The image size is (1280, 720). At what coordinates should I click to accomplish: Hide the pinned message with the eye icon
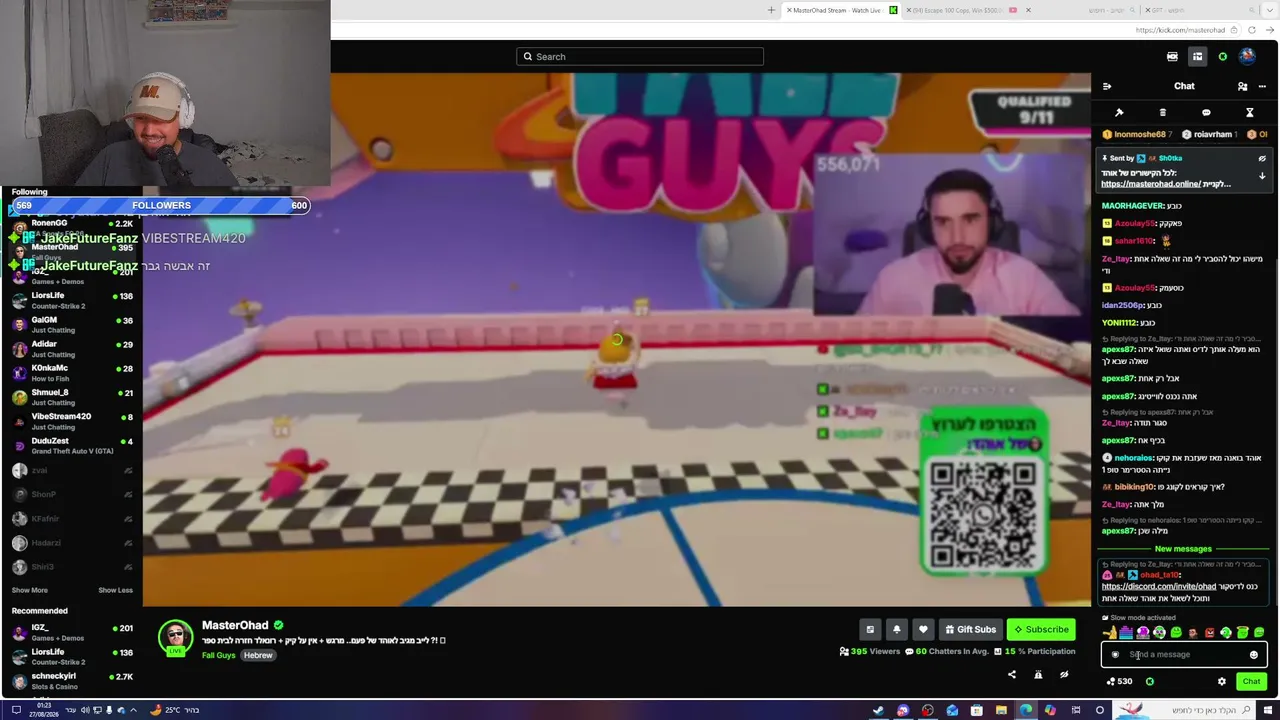(x=1262, y=158)
